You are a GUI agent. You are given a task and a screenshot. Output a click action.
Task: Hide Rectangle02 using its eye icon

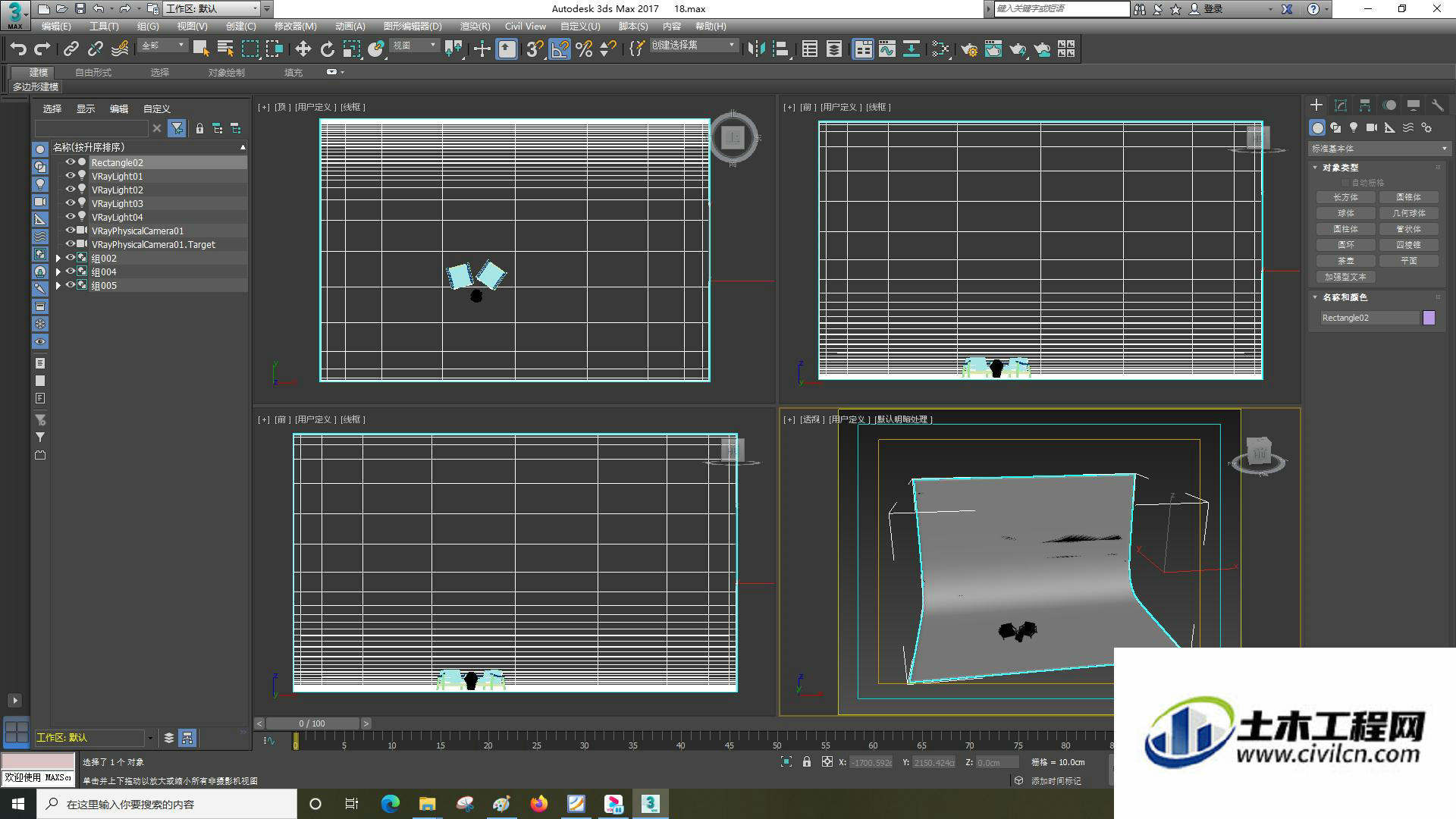[x=70, y=162]
